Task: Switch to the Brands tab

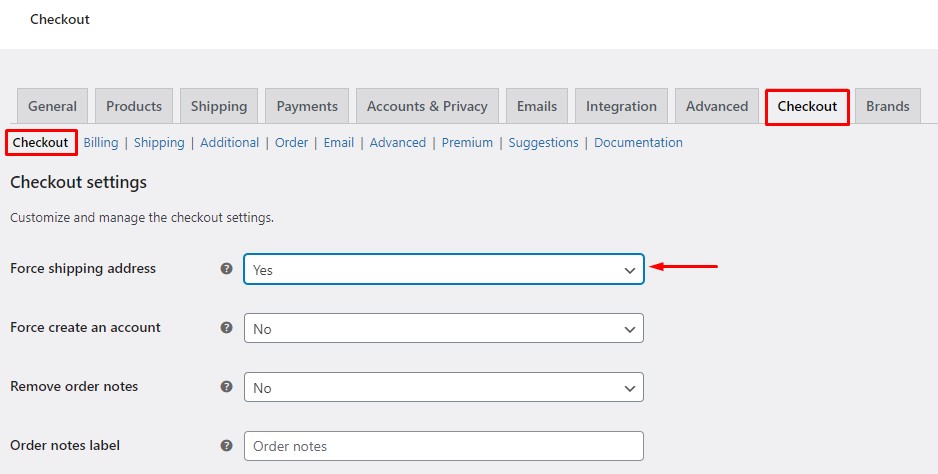Action: click(x=888, y=106)
